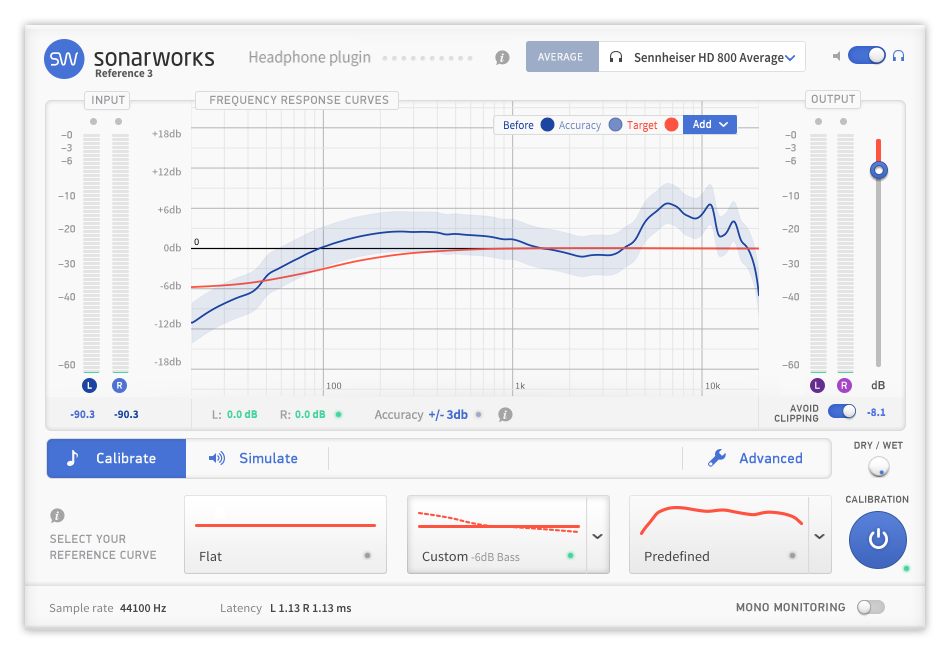Select the Custom -6dB Bass curve
This screenshot has width=950, height=655.
(x=497, y=534)
